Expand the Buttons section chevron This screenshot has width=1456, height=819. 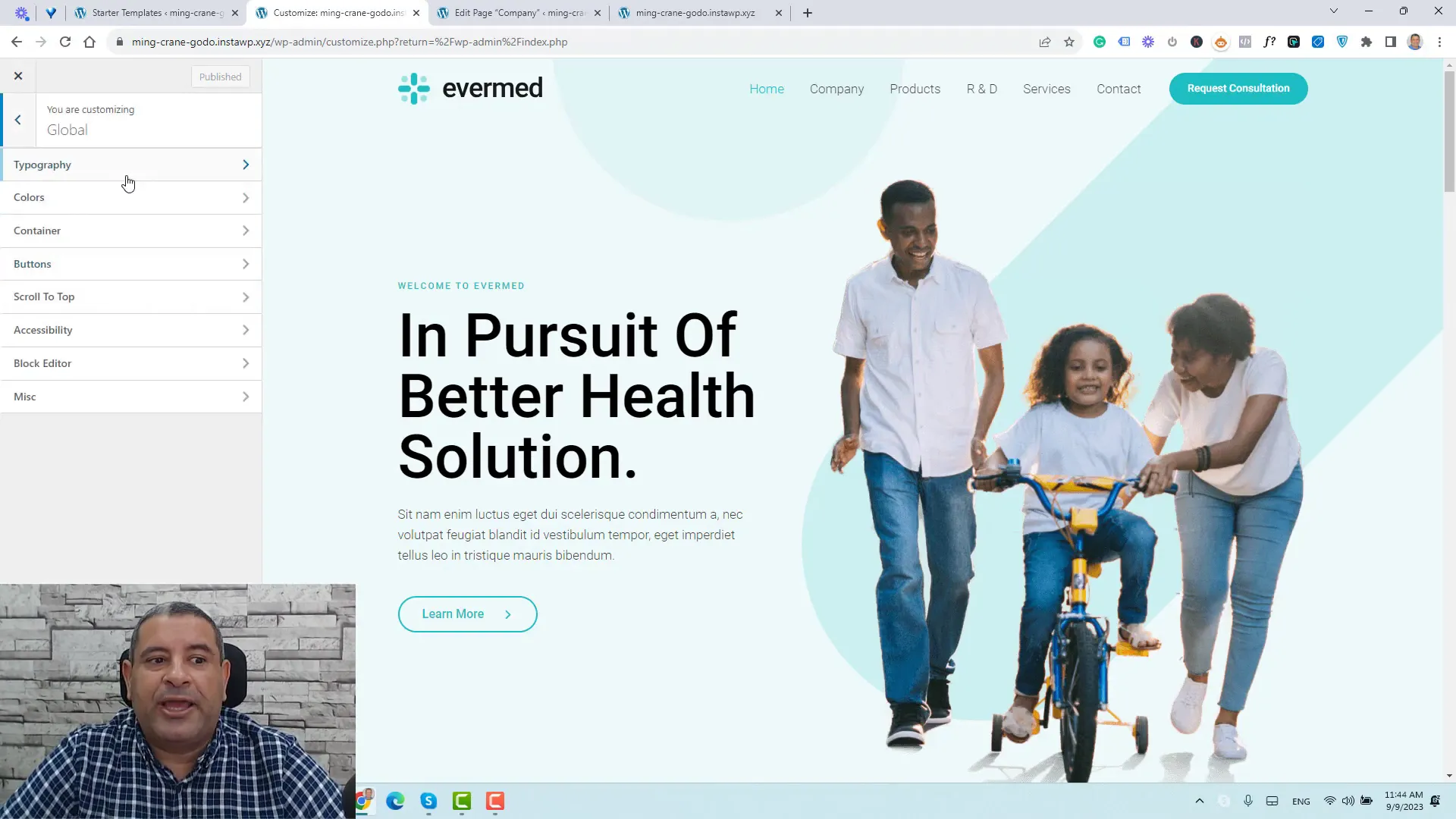tap(246, 263)
